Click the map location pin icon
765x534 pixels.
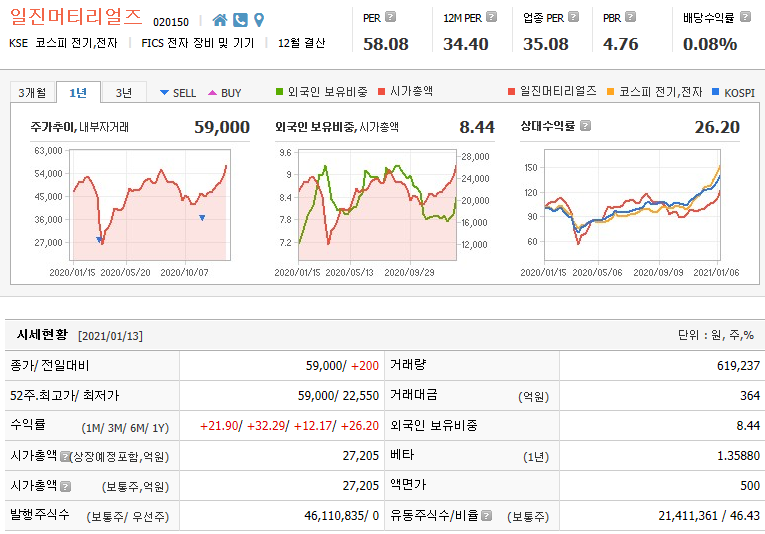[x=259, y=20]
